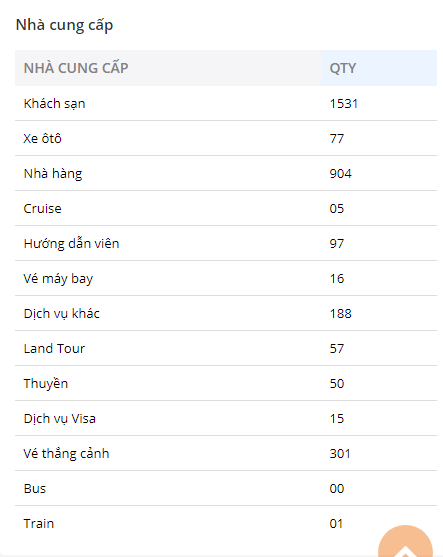The image size is (443, 557).
Task: Select the Khách sạn row
Action: point(226,103)
